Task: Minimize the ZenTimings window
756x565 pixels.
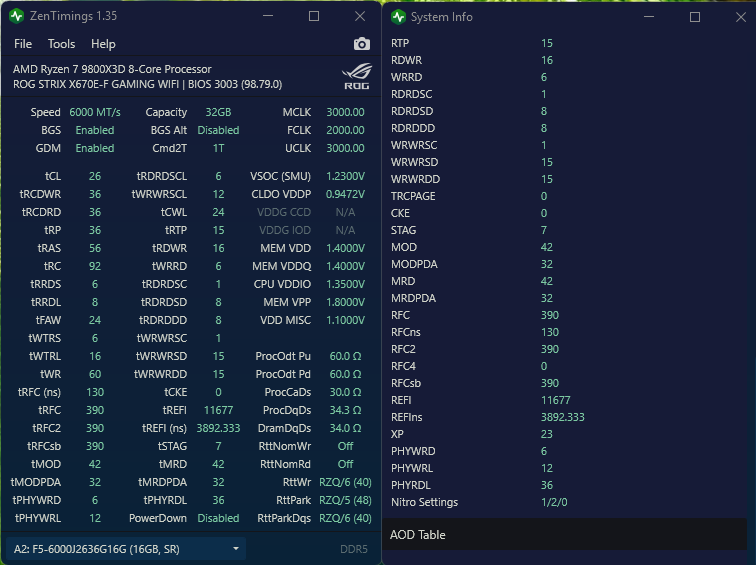Action: point(268,17)
